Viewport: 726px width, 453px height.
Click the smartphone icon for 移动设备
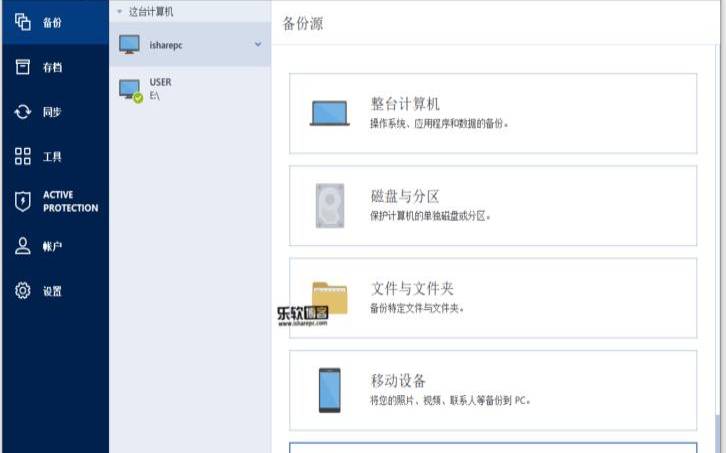click(330, 390)
